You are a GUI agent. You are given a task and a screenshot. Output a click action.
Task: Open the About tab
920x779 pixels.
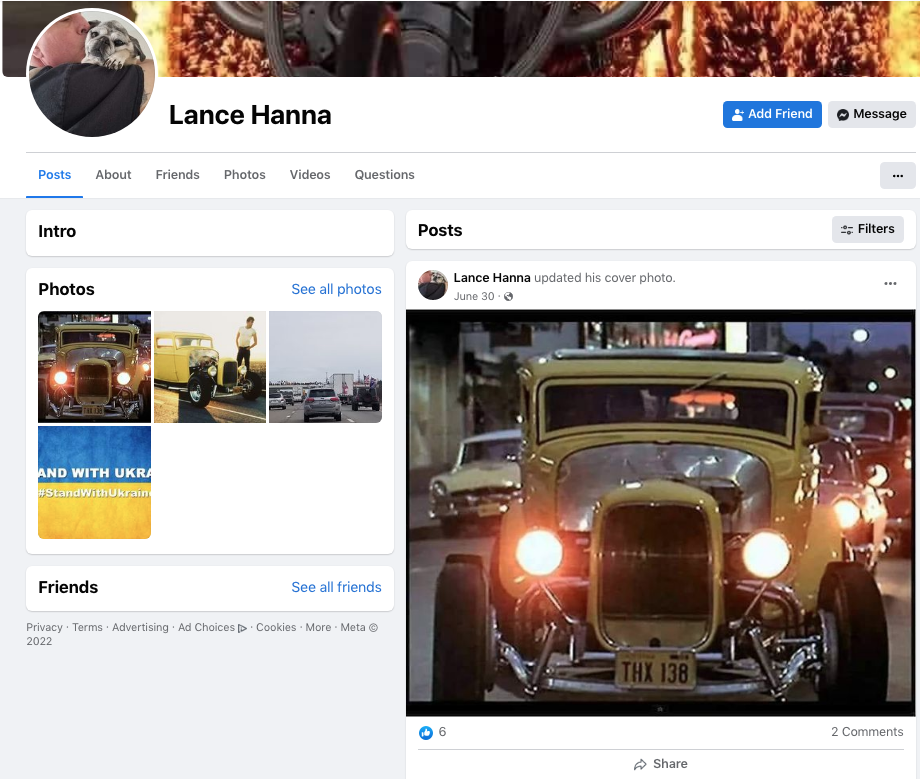pyautogui.click(x=113, y=175)
